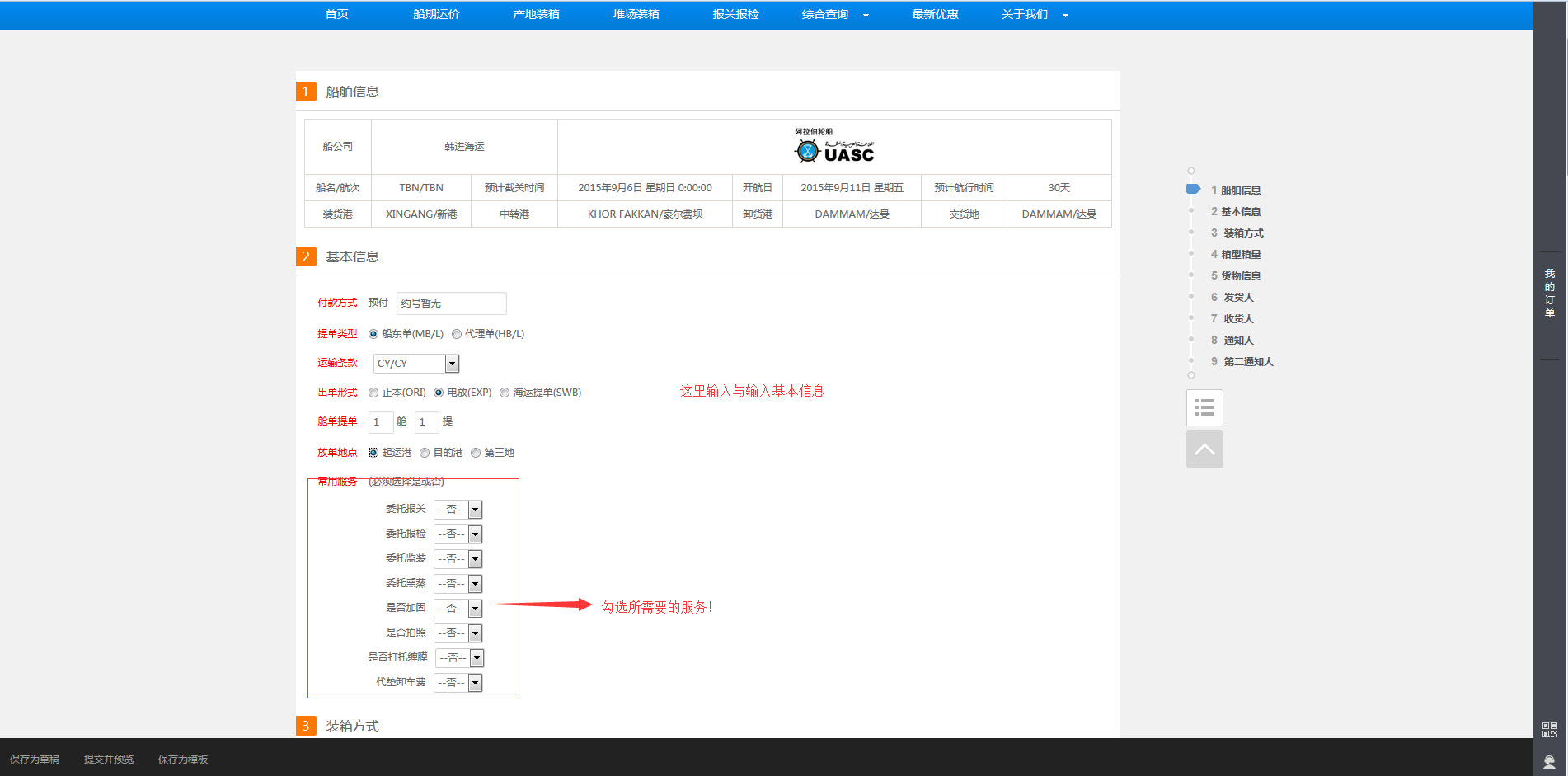Click the 约号暂无 input field

click(451, 303)
